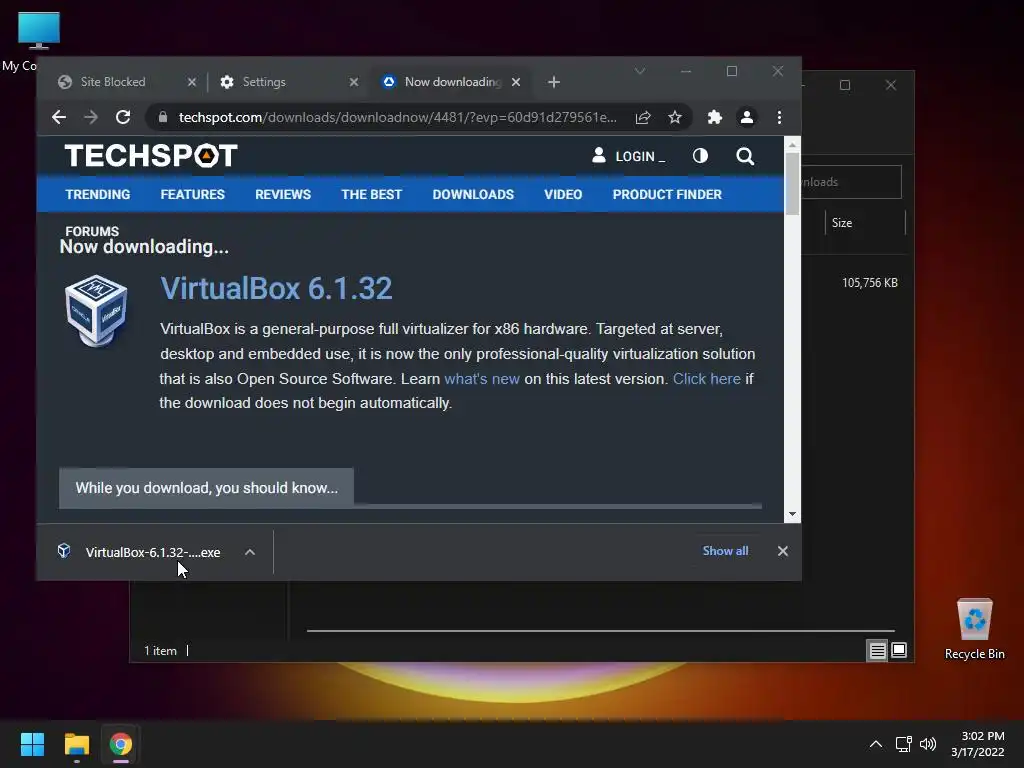Image resolution: width=1024 pixels, height=768 pixels.
Task: Click the "1 item" status text in File Explorer
Action: pyautogui.click(x=160, y=651)
